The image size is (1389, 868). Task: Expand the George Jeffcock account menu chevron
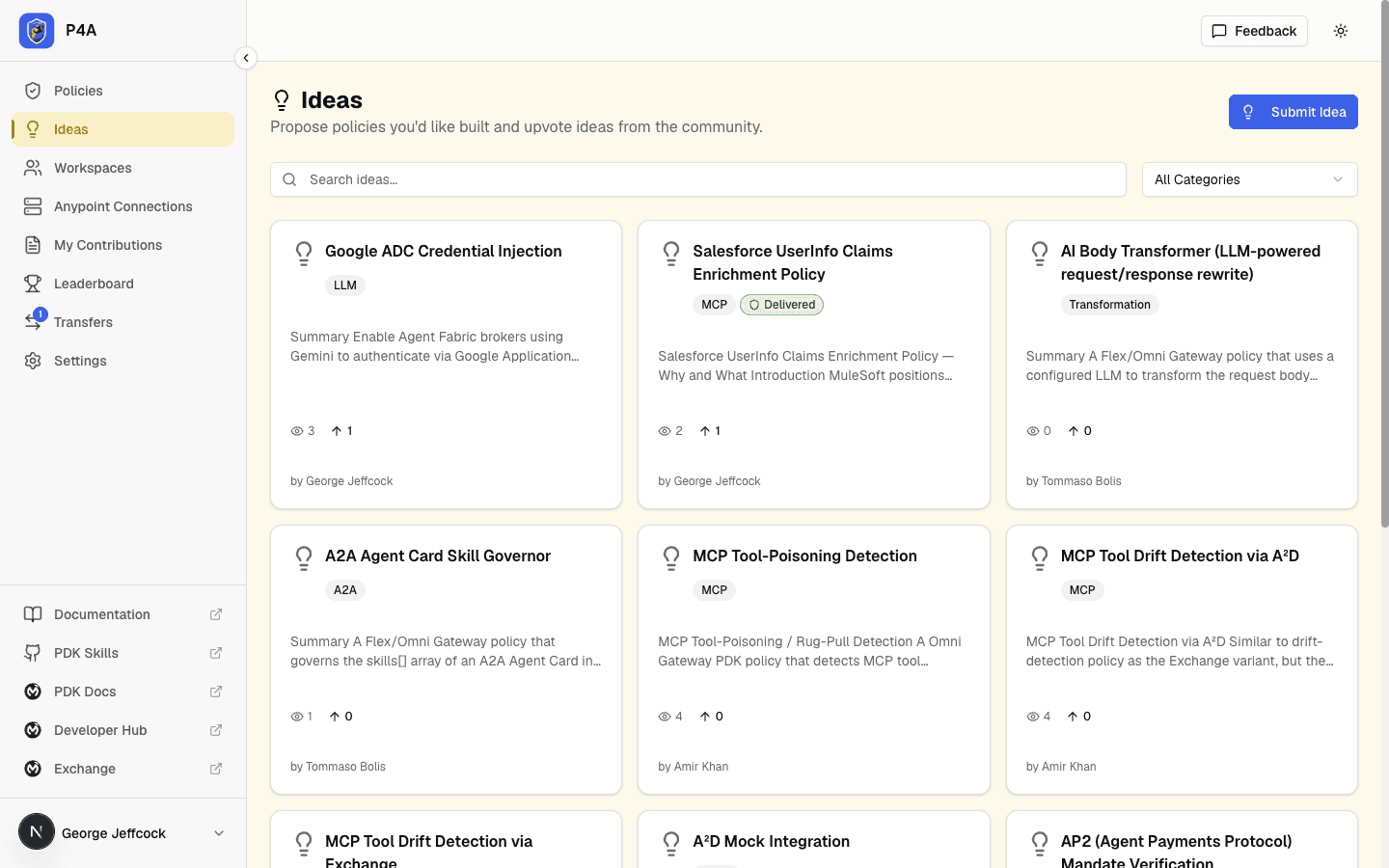pyautogui.click(x=219, y=833)
